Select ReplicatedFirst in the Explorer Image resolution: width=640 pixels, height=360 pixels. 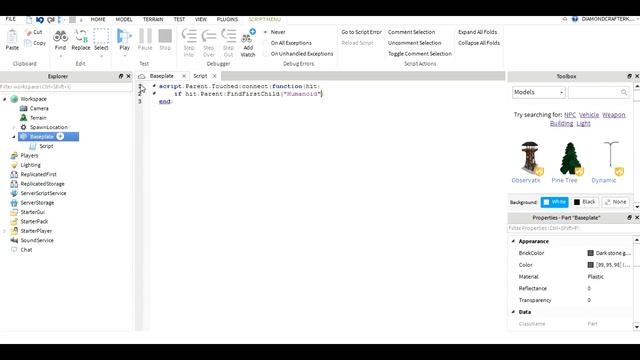[x=39, y=174]
